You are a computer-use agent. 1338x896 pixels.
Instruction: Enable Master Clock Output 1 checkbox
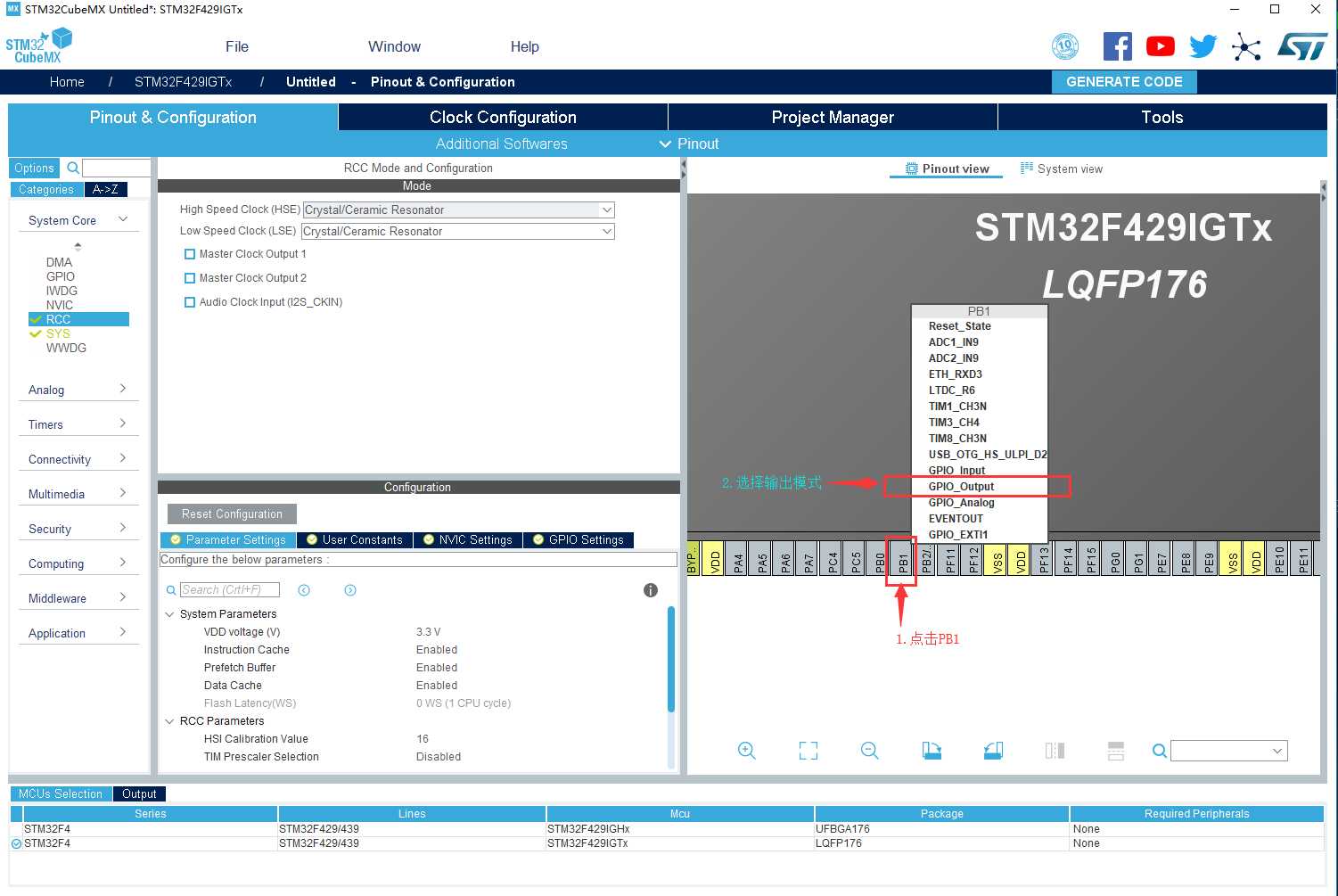click(189, 254)
